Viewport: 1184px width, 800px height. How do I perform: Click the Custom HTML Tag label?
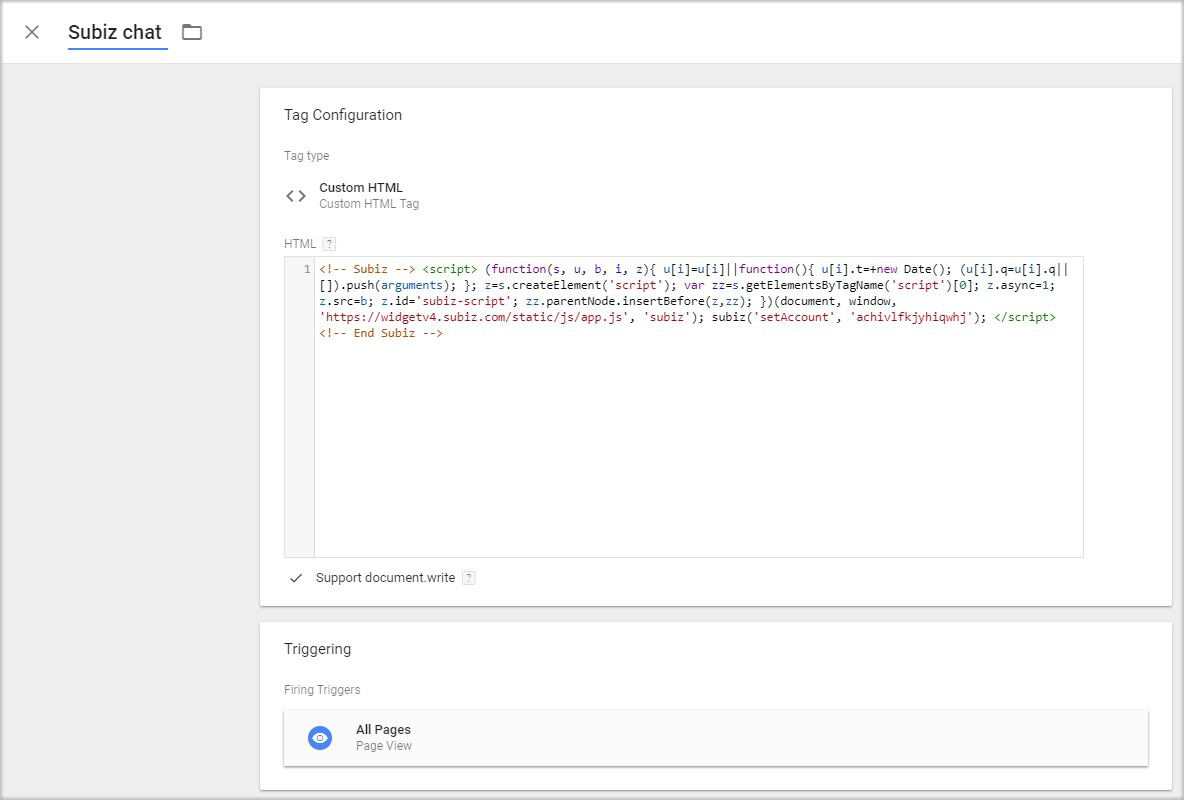(369, 203)
